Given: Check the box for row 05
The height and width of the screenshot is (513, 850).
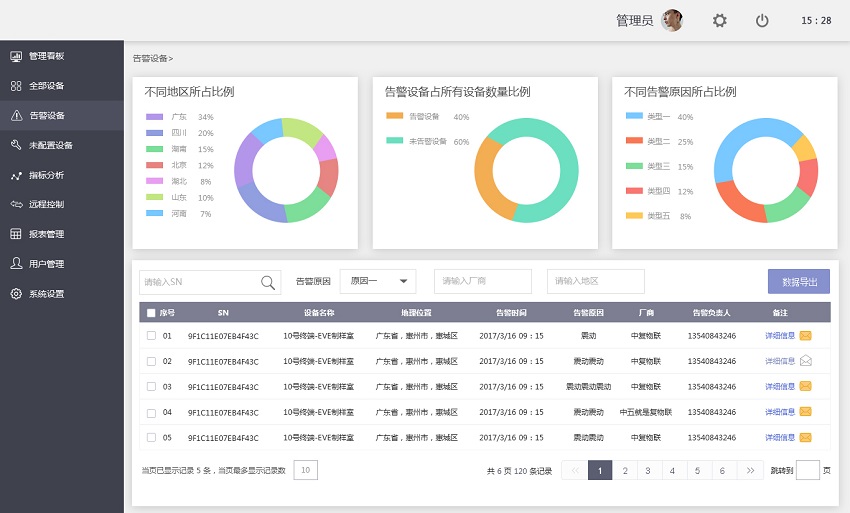Looking at the screenshot, I should click(151, 438).
